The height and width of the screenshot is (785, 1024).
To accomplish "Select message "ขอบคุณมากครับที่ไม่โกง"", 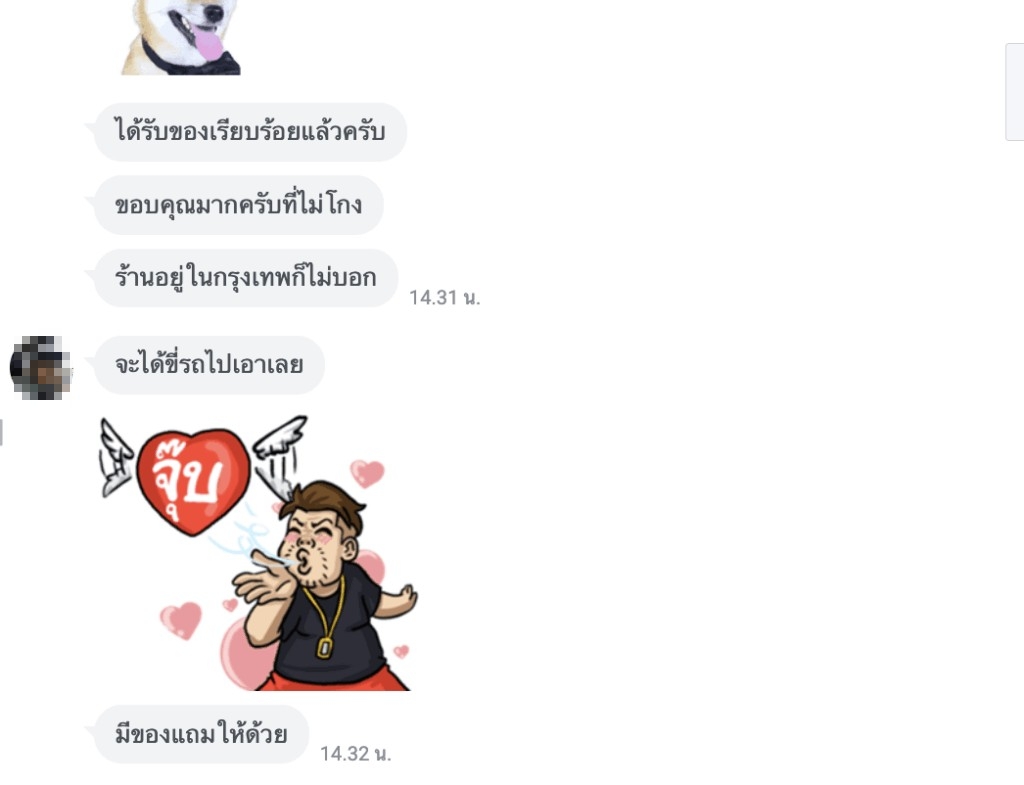I will [x=238, y=205].
